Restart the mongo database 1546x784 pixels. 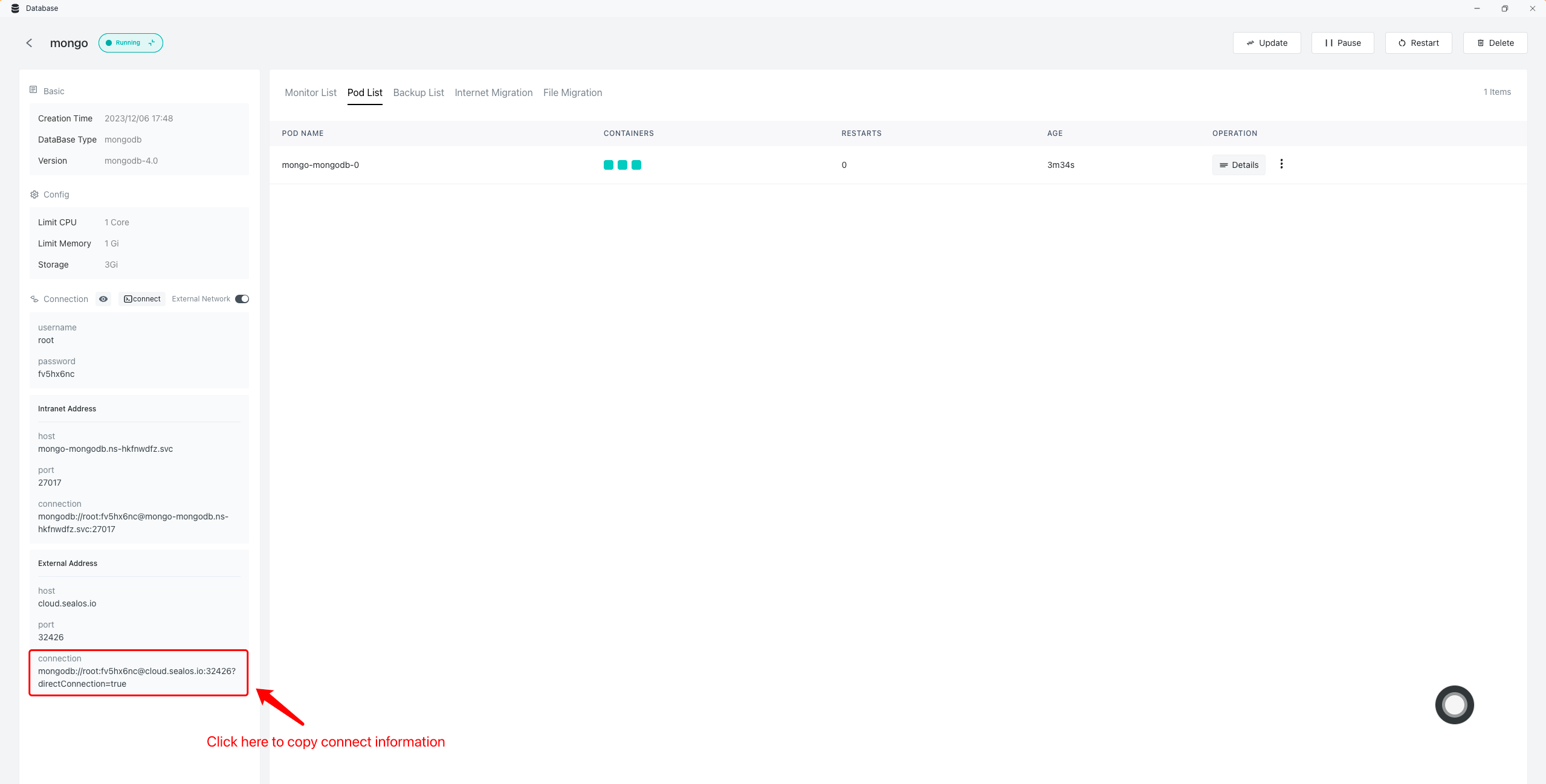click(1418, 43)
